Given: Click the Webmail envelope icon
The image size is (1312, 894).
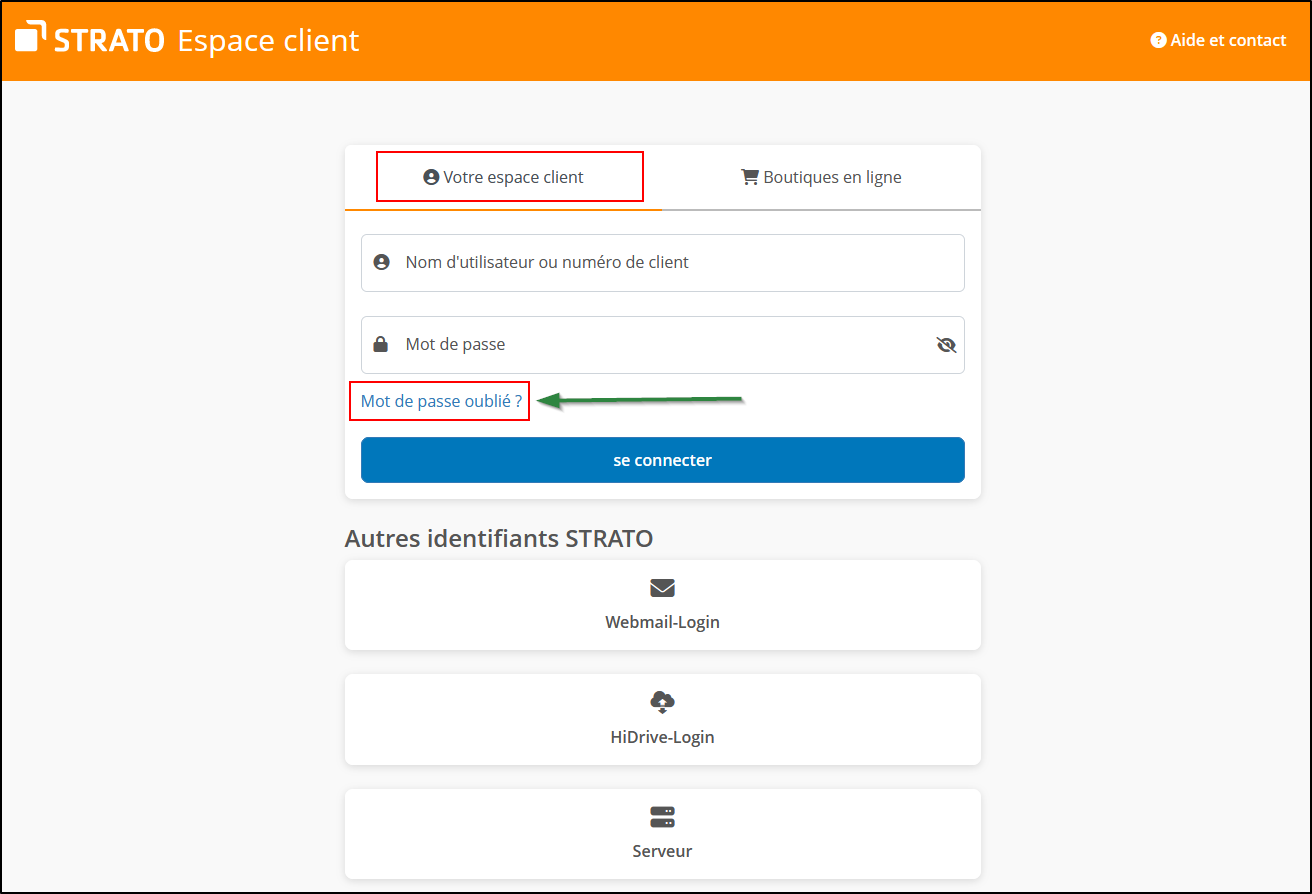Looking at the screenshot, I should pyautogui.click(x=662, y=588).
